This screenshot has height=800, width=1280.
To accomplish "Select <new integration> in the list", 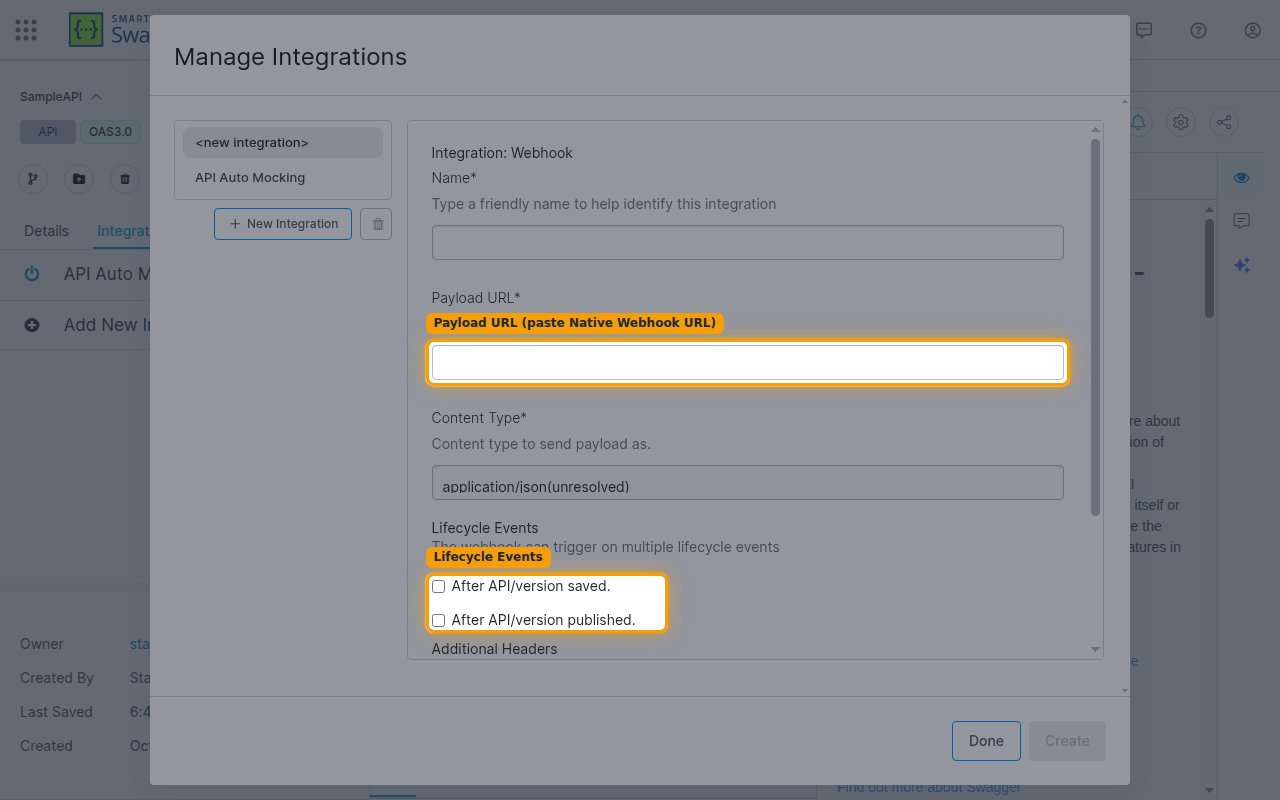I will (x=282, y=142).
